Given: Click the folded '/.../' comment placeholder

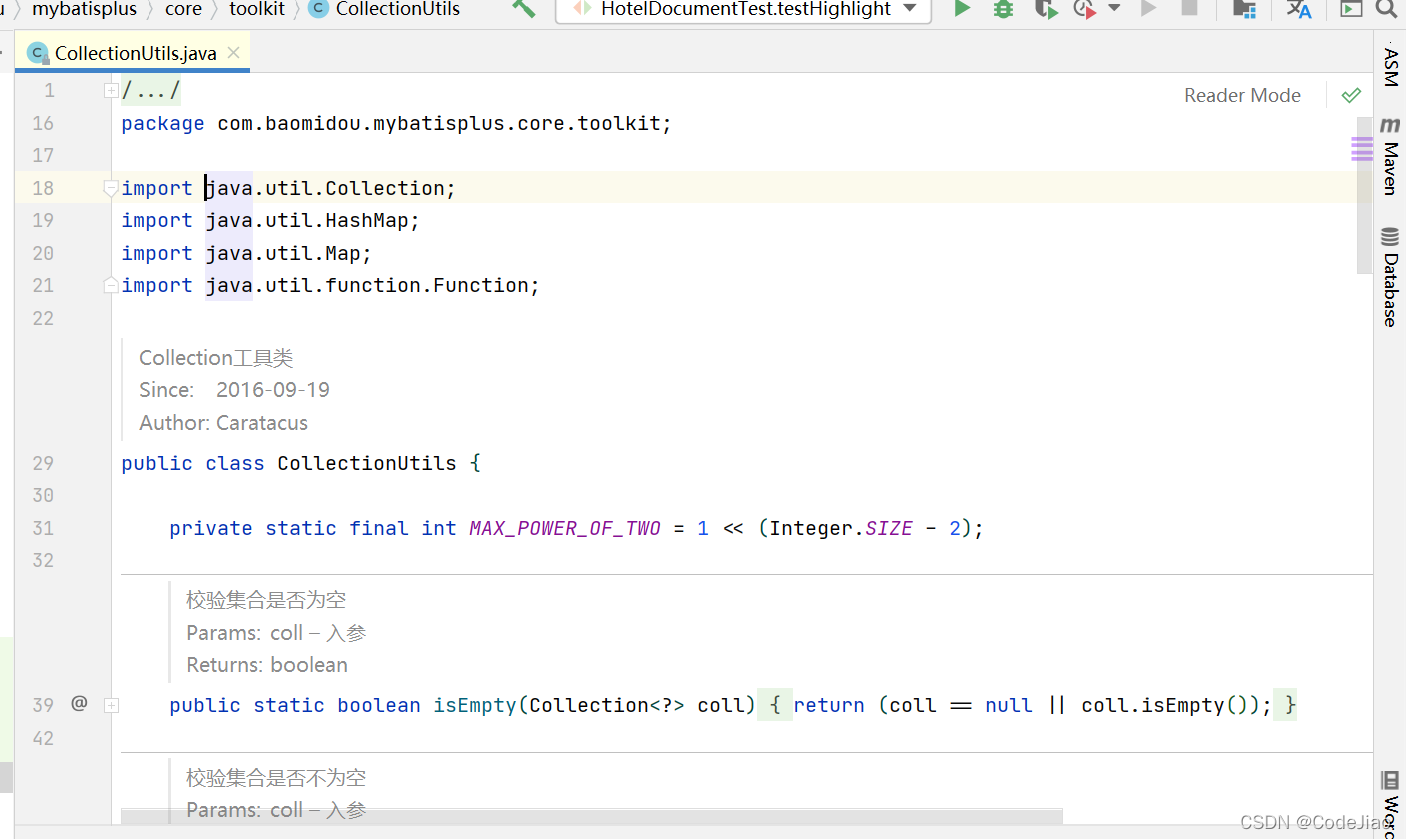Looking at the screenshot, I should point(151,91).
